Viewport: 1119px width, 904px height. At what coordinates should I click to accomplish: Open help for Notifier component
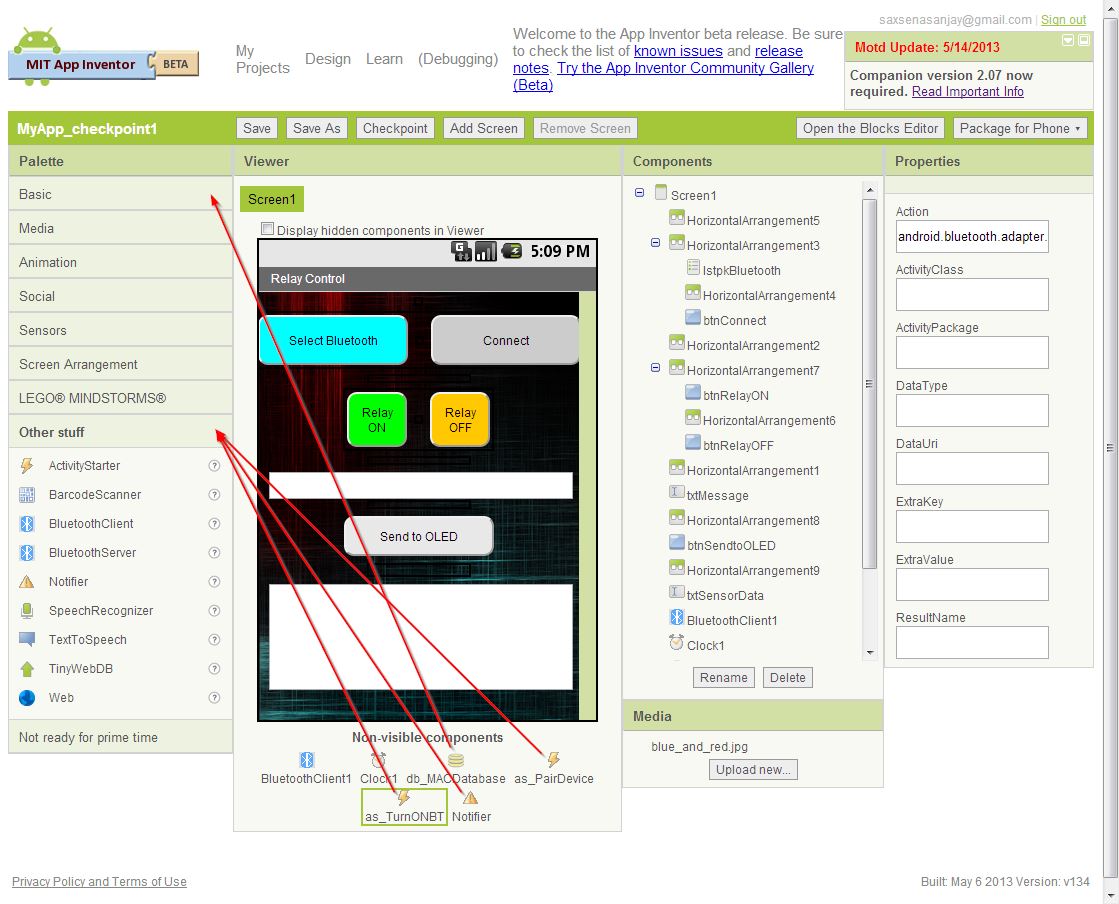(214, 581)
